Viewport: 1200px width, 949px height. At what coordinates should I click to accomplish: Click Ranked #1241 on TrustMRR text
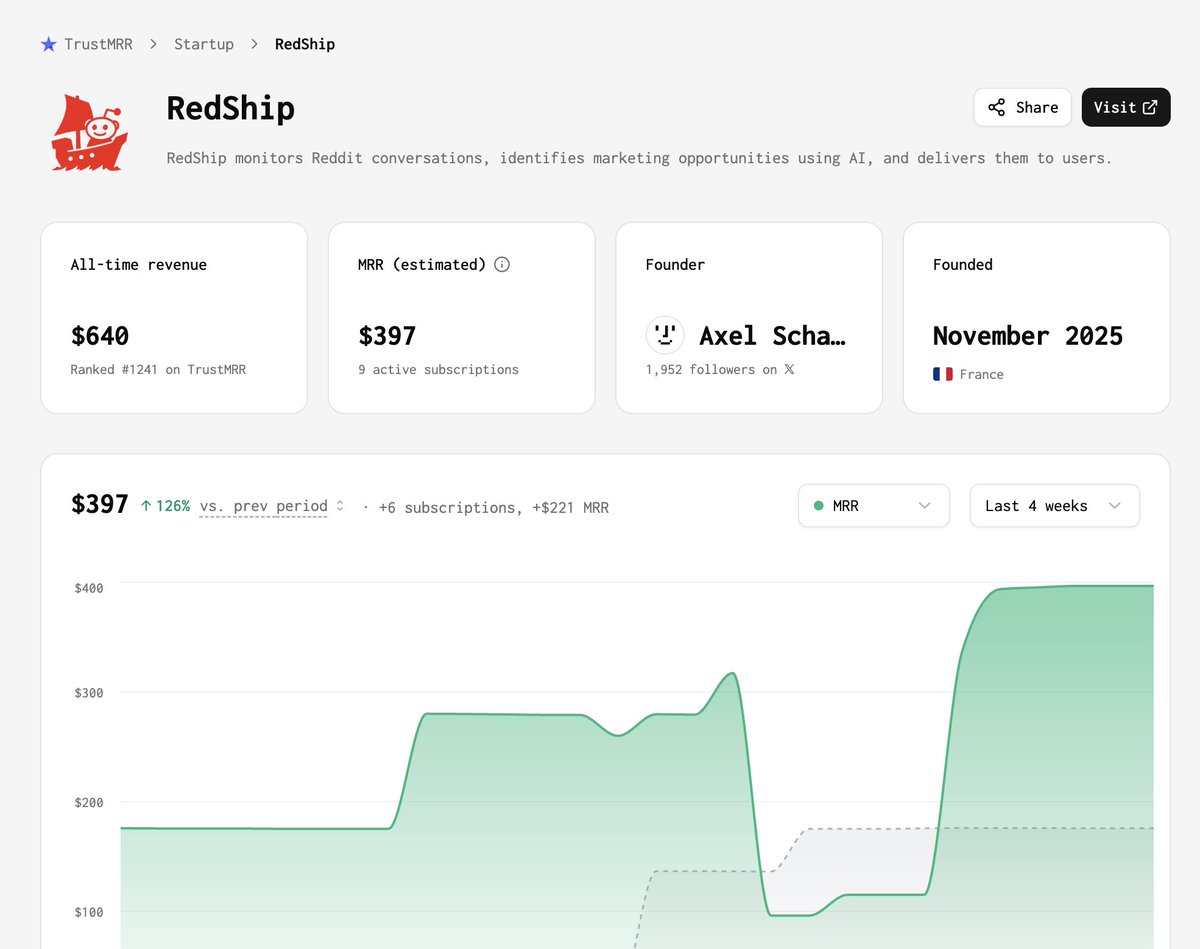point(158,370)
